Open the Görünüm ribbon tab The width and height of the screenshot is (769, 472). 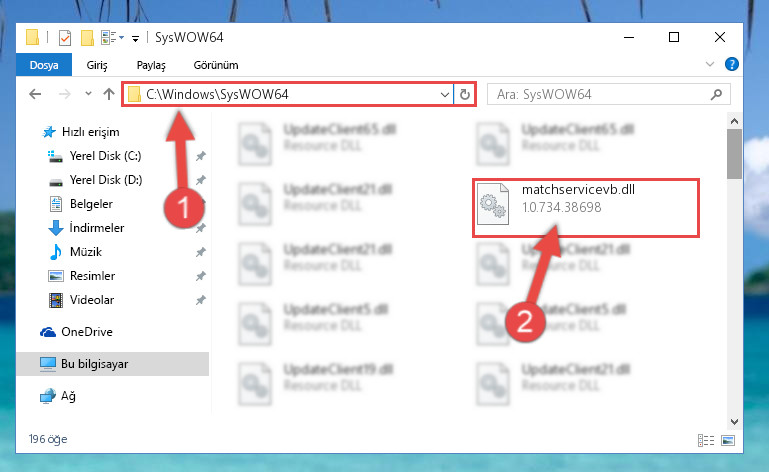[216, 65]
